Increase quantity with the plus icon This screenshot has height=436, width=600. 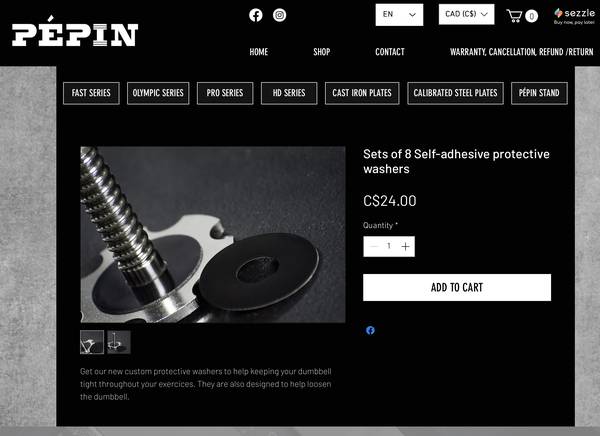(x=406, y=247)
